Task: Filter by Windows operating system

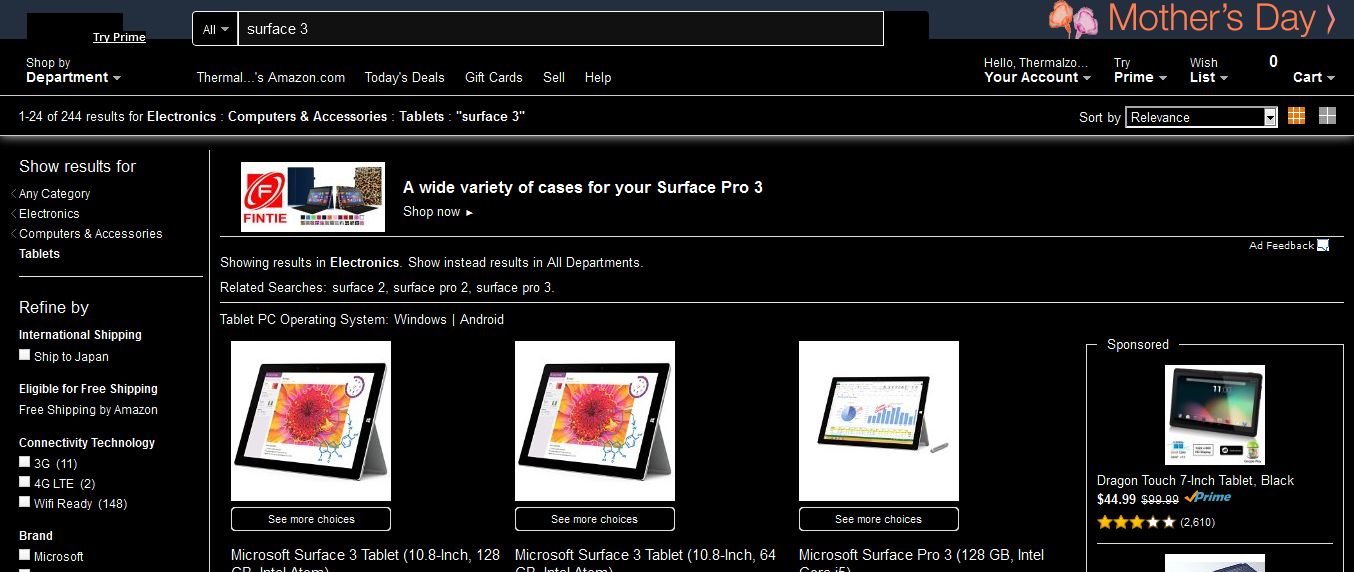Action: point(420,320)
